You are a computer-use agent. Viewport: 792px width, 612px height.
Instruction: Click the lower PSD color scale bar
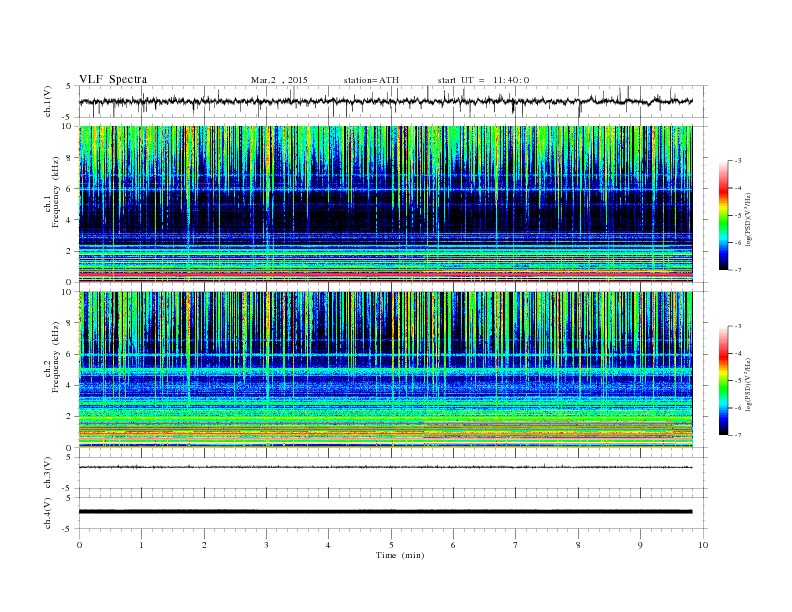pos(723,381)
